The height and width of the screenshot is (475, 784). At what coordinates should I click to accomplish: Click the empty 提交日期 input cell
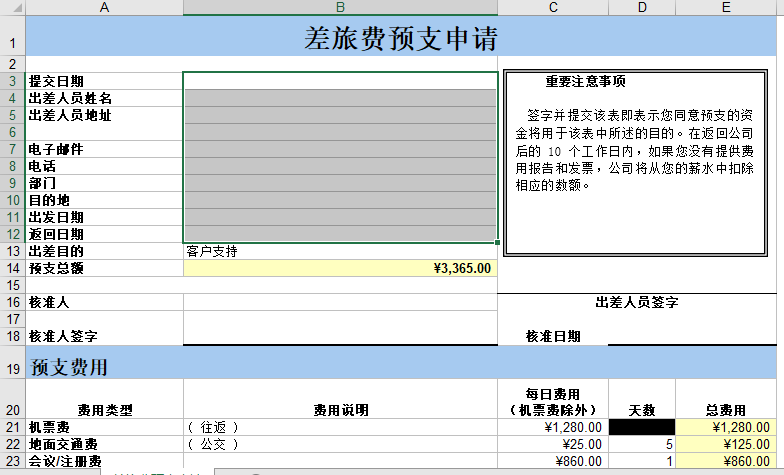click(340, 81)
